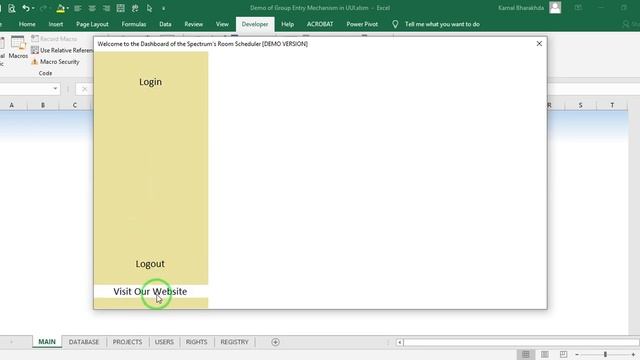The image size is (640, 360).
Task: Open the Page Layout ribbon tab
Action: pyautogui.click(x=92, y=24)
